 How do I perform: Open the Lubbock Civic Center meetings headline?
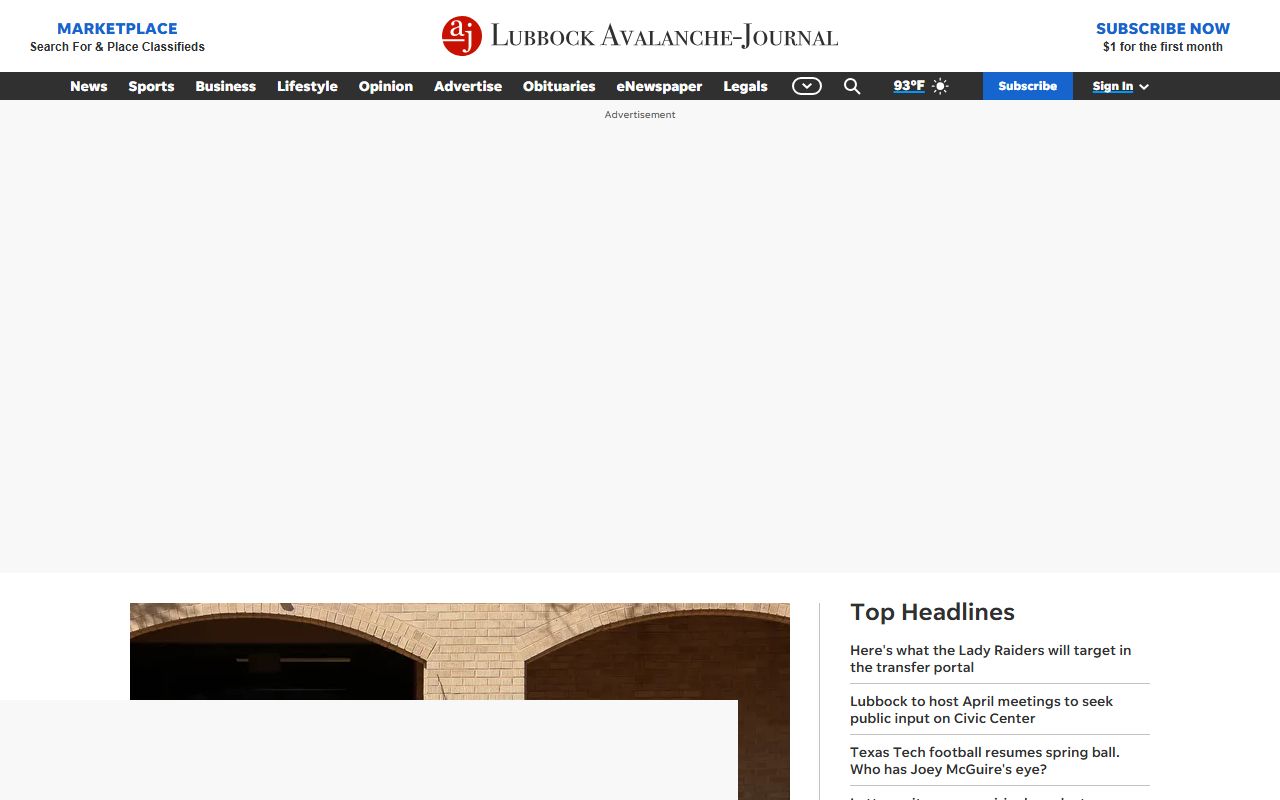981,709
